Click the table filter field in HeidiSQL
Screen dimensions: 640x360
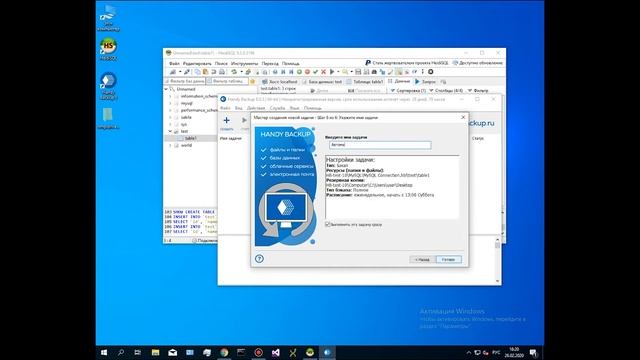click(227, 81)
